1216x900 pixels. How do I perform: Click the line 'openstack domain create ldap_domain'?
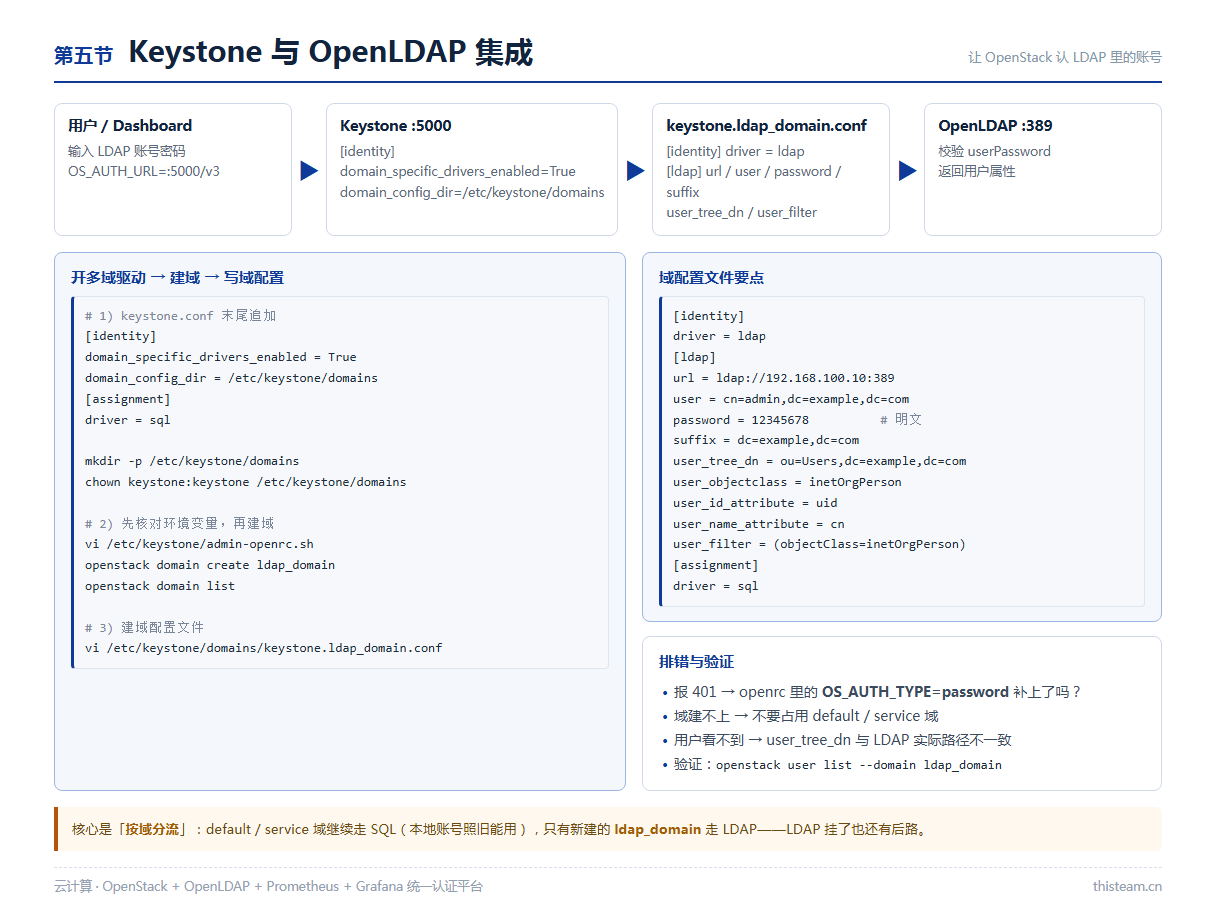tap(210, 565)
